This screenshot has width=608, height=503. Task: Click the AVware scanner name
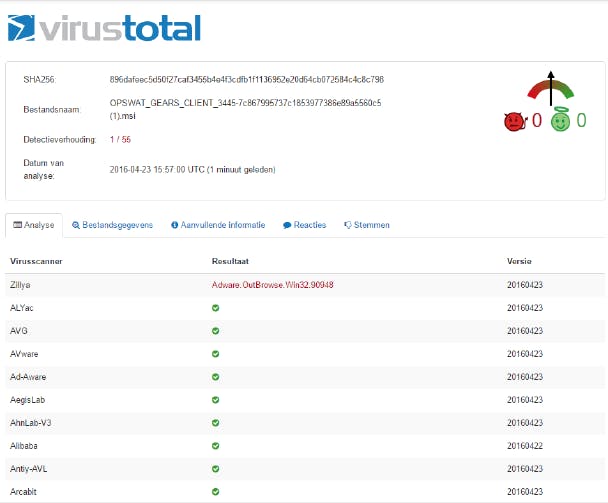pos(24,354)
